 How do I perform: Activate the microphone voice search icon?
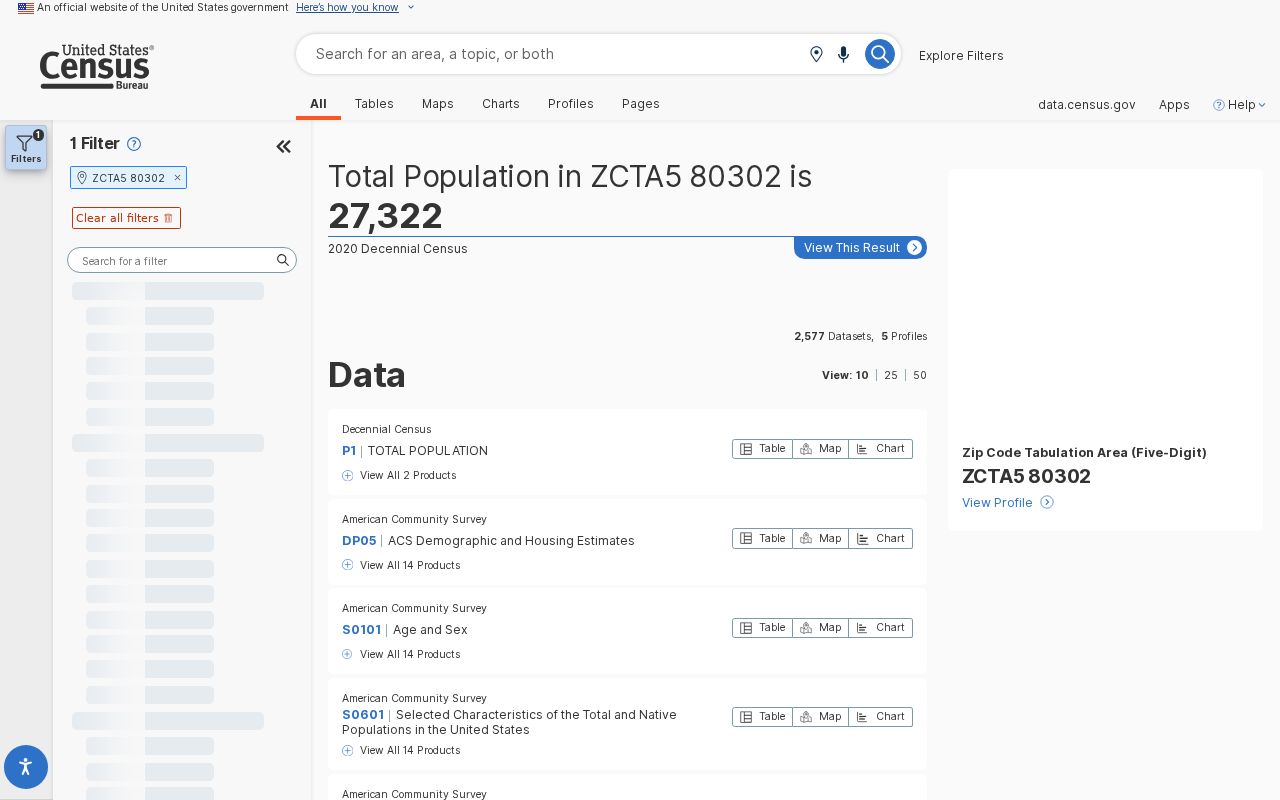[843, 54]
